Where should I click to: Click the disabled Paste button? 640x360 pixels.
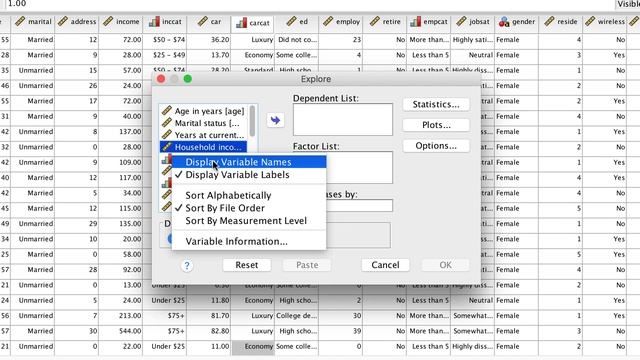point(307,265)
